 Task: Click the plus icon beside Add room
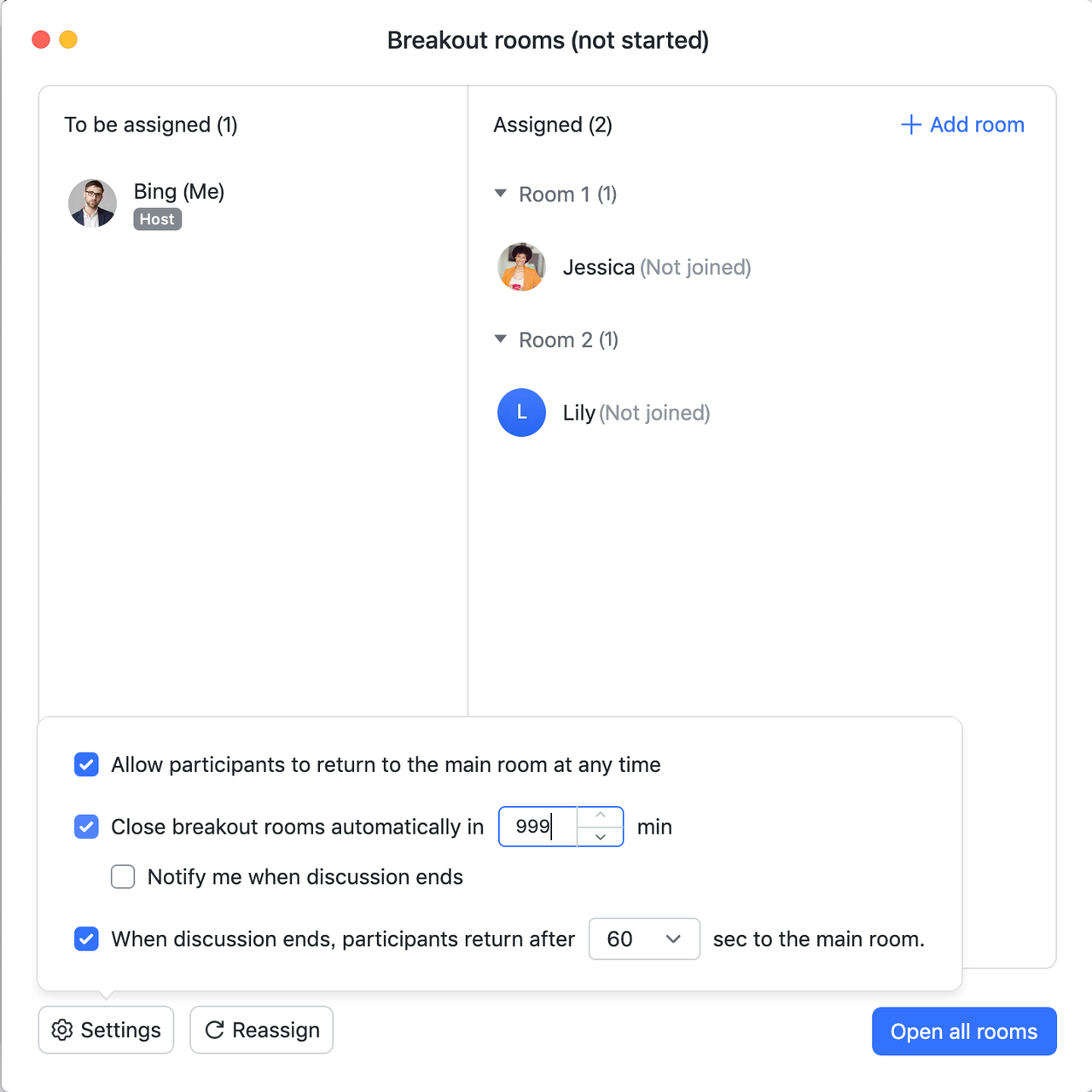click(x=911, y=125)
